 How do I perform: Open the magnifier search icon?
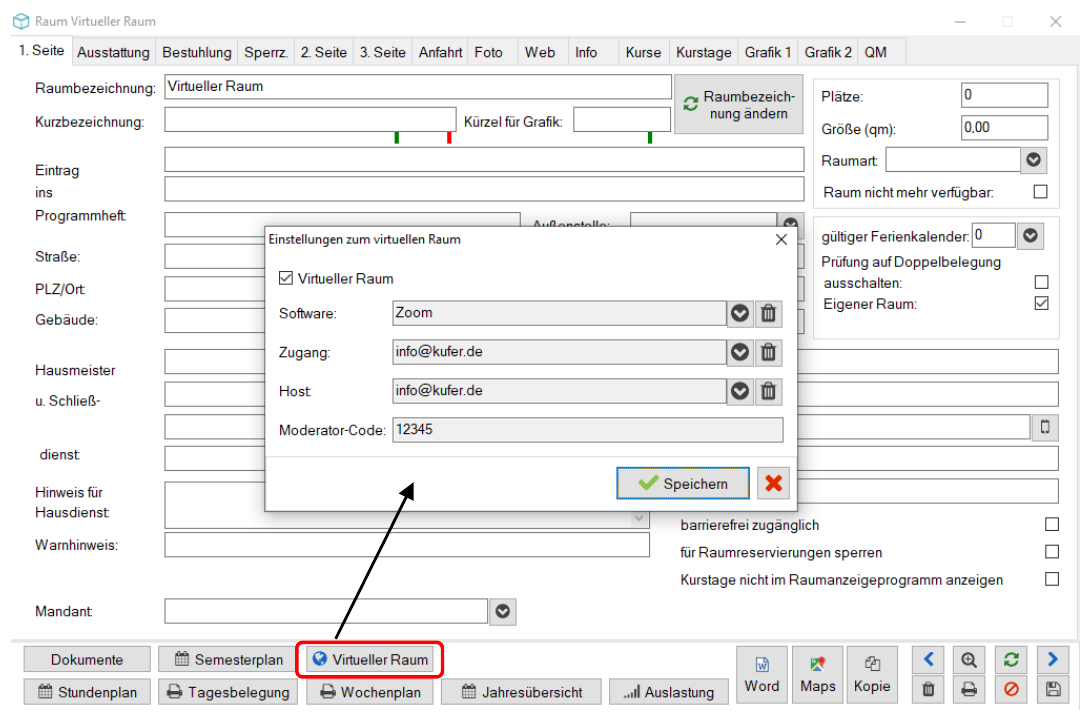click(969, 659)
